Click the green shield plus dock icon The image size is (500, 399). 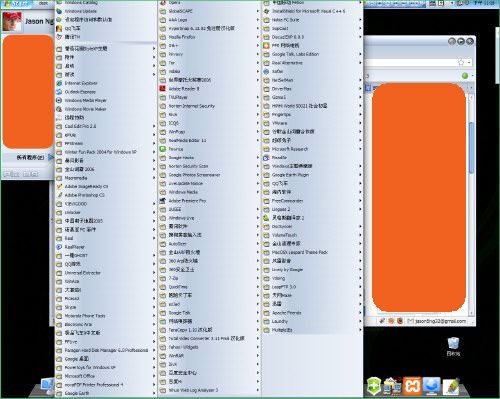click(x=374, y=386)
